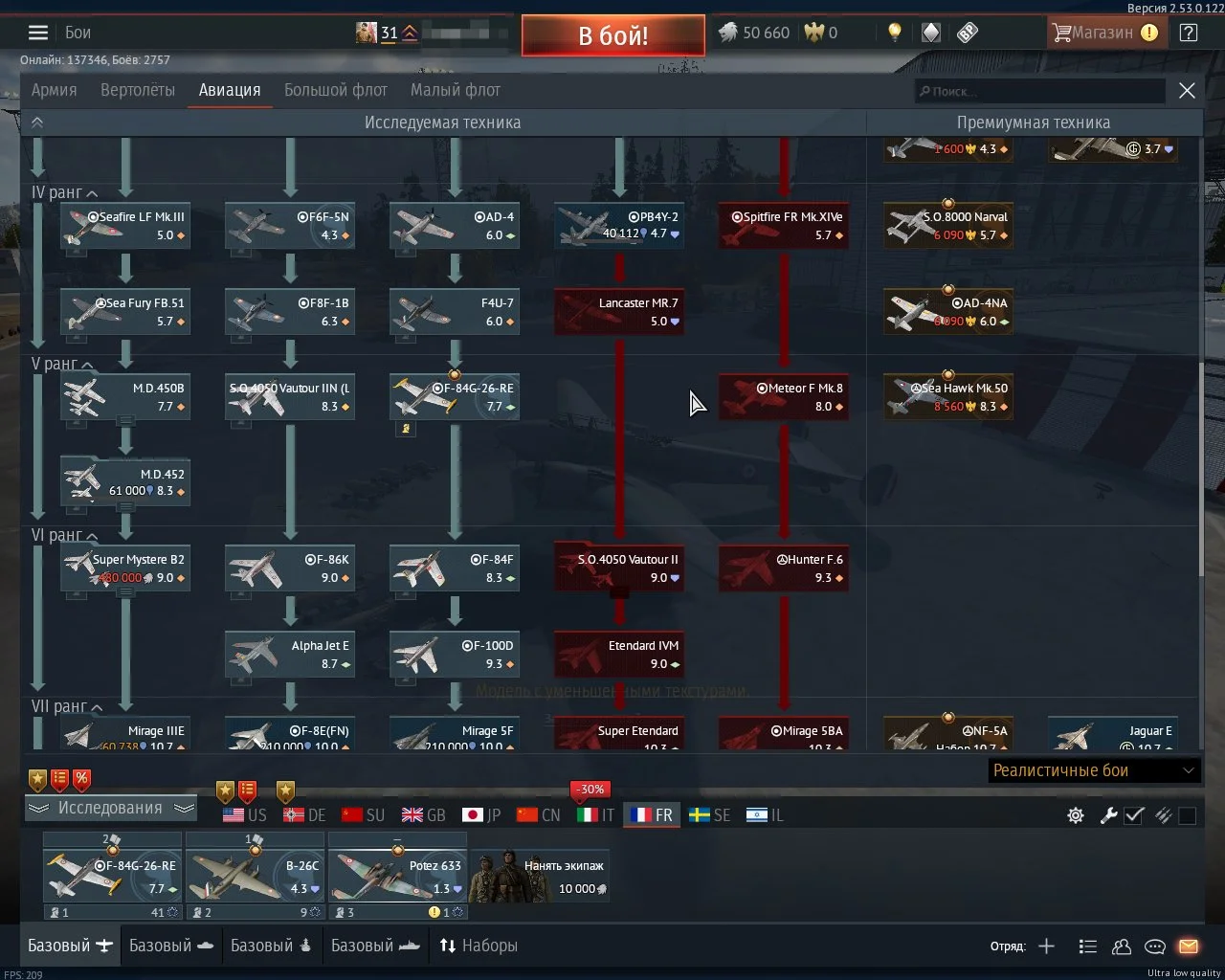The height and width of the screenshot is (980, 1225).
Task: Tick the auto-repair checkbox beside wrench
Action: coord(1134,815)
